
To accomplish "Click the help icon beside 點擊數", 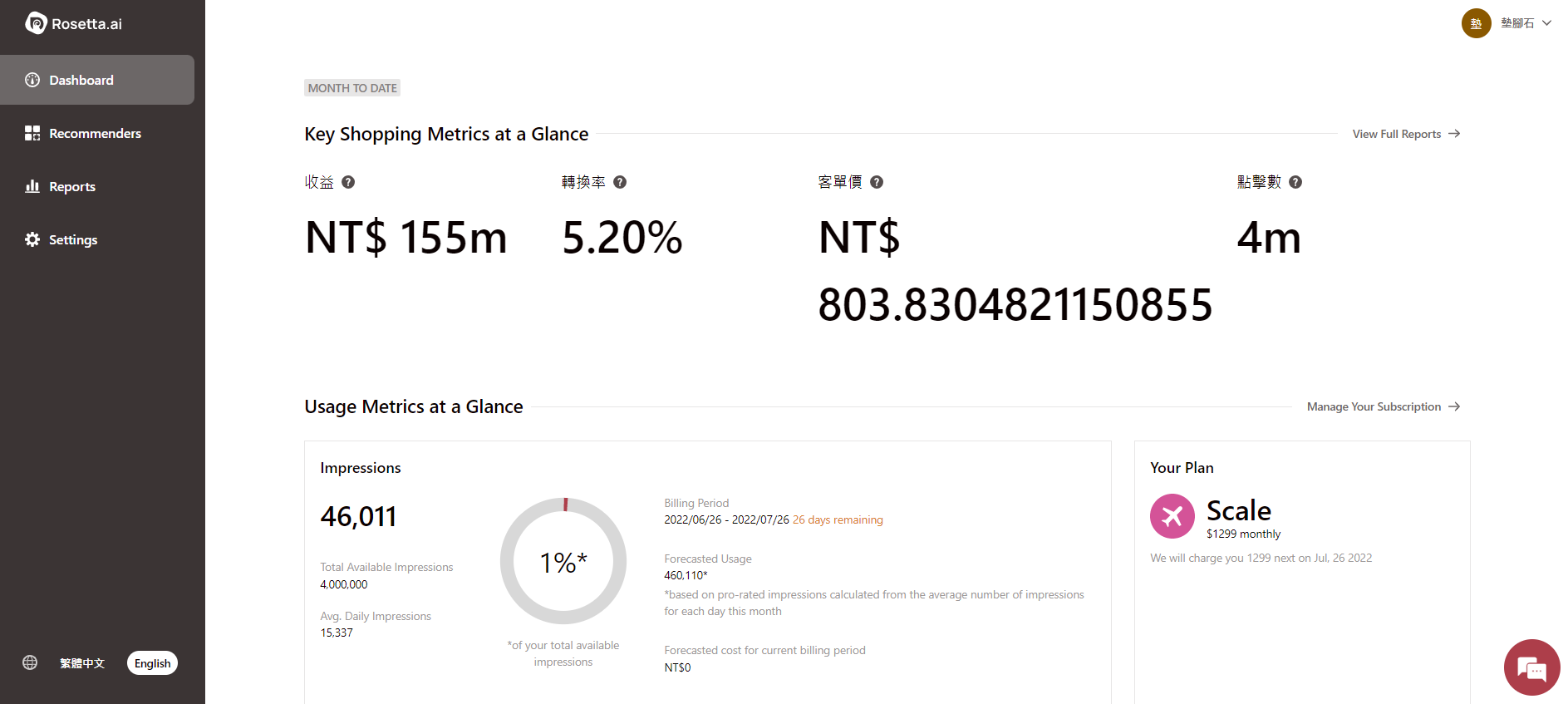I will 1295,182.
